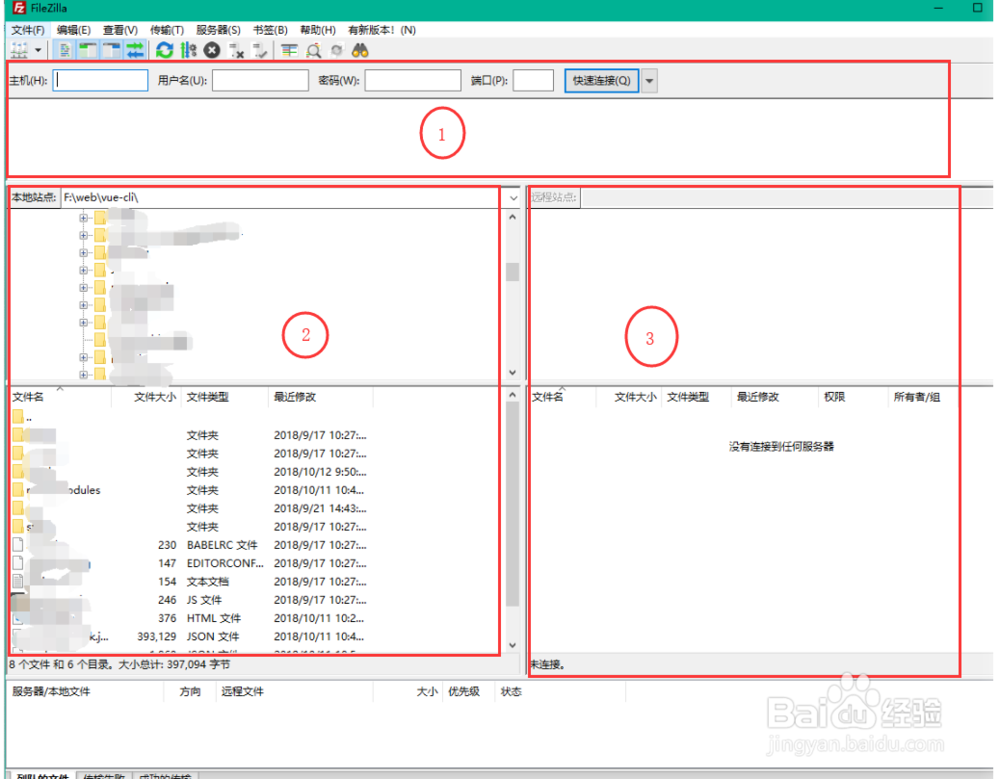This screenshot has width=1000, height=779.
Task: Open the 本地站点 path dropdown arrow
Action: click(513, 198)
